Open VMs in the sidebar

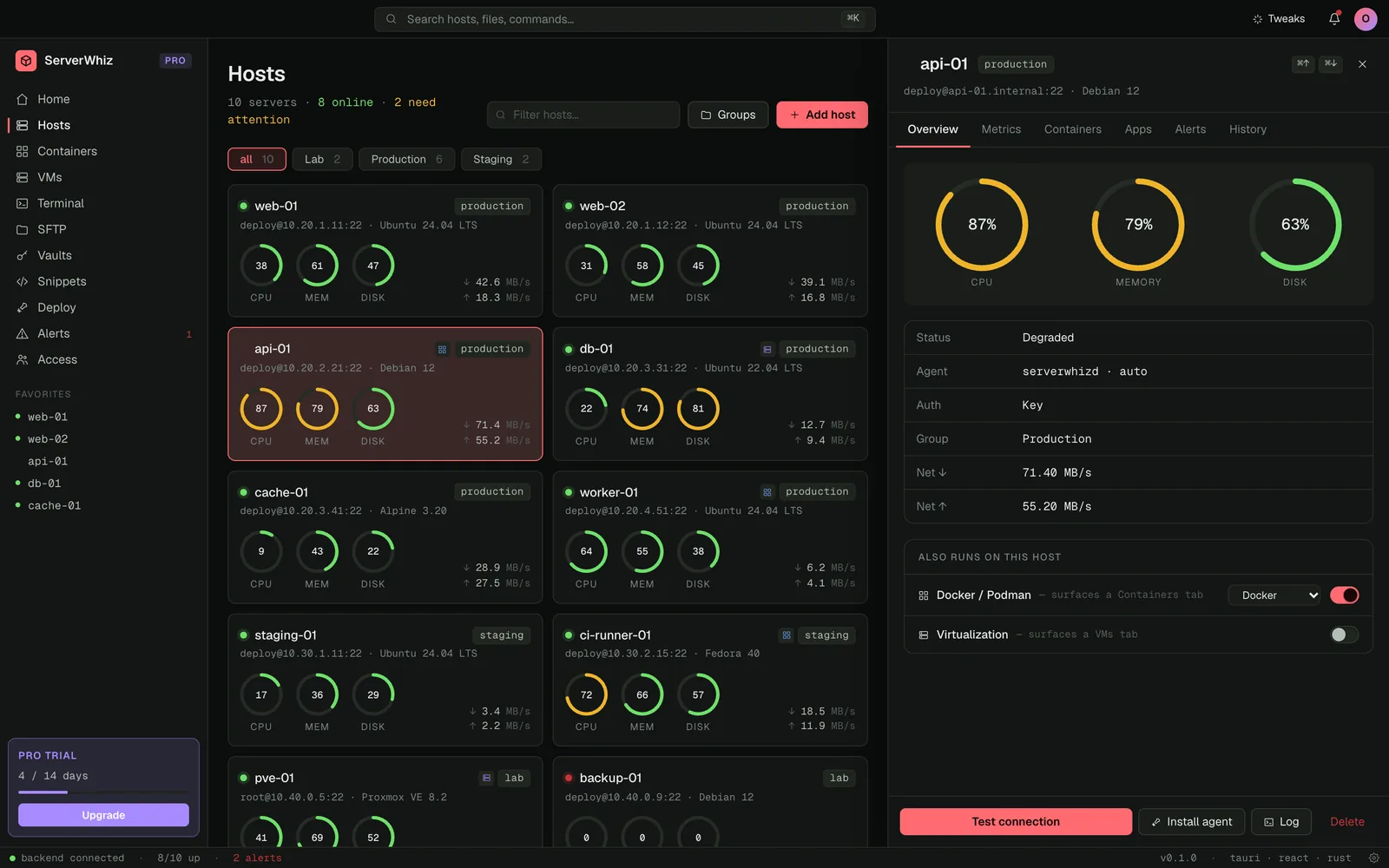(104, 177)
